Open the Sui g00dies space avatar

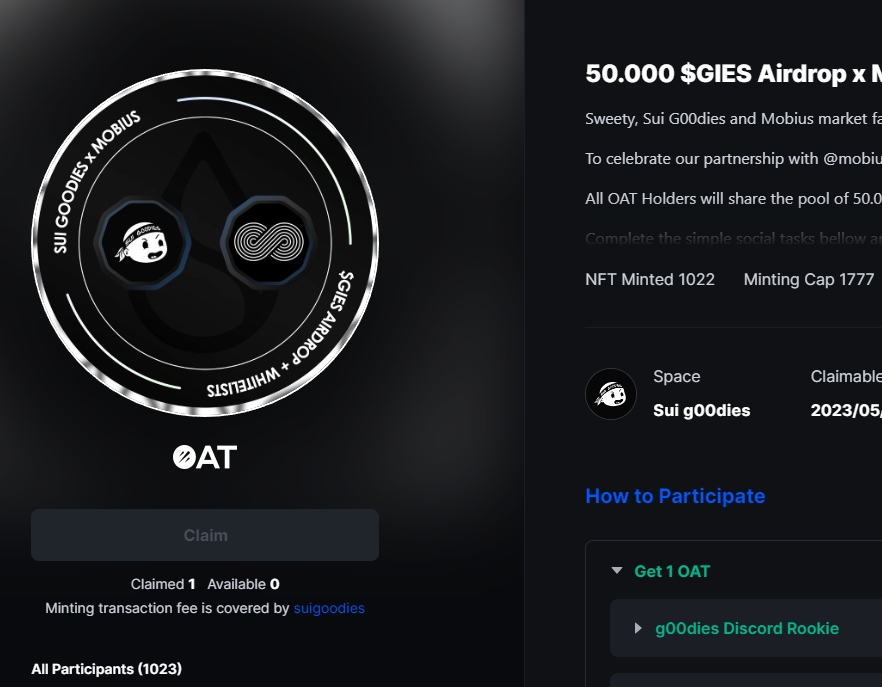pyautogui.click(x=611, y=394)
